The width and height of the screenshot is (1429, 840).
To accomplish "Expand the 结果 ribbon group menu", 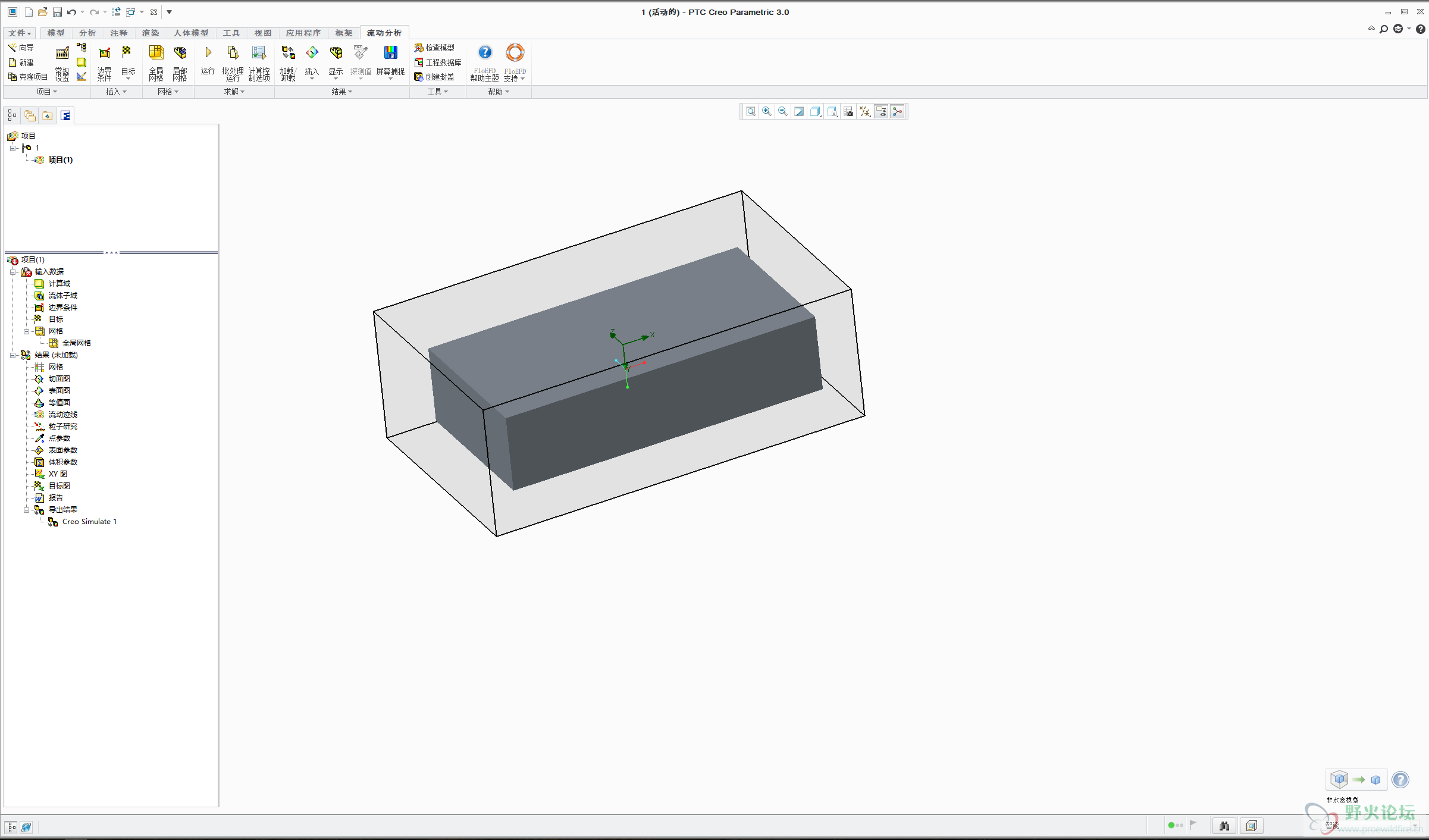I will click(342, 92).
